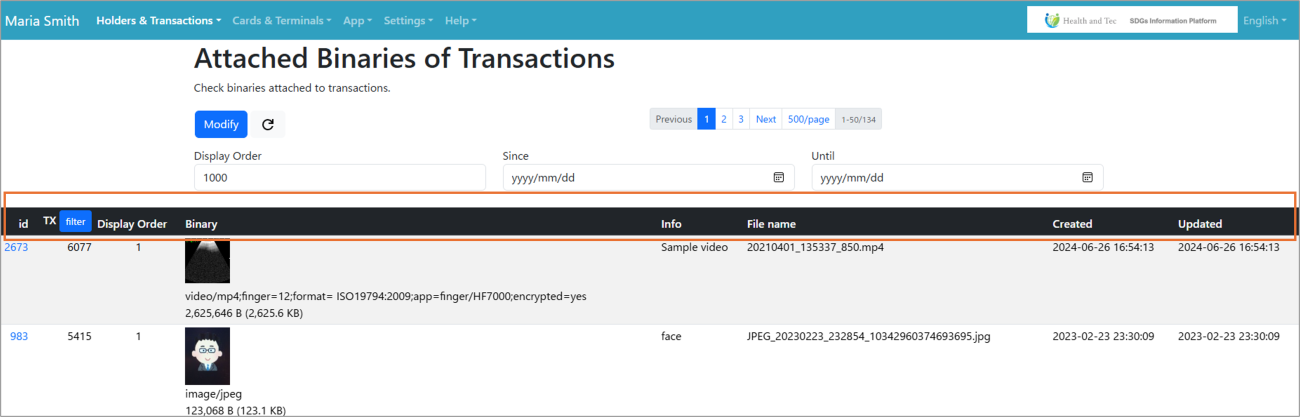Go to page 2 of results
Viewport: 1300px width, 417px height.
(724, 119)
